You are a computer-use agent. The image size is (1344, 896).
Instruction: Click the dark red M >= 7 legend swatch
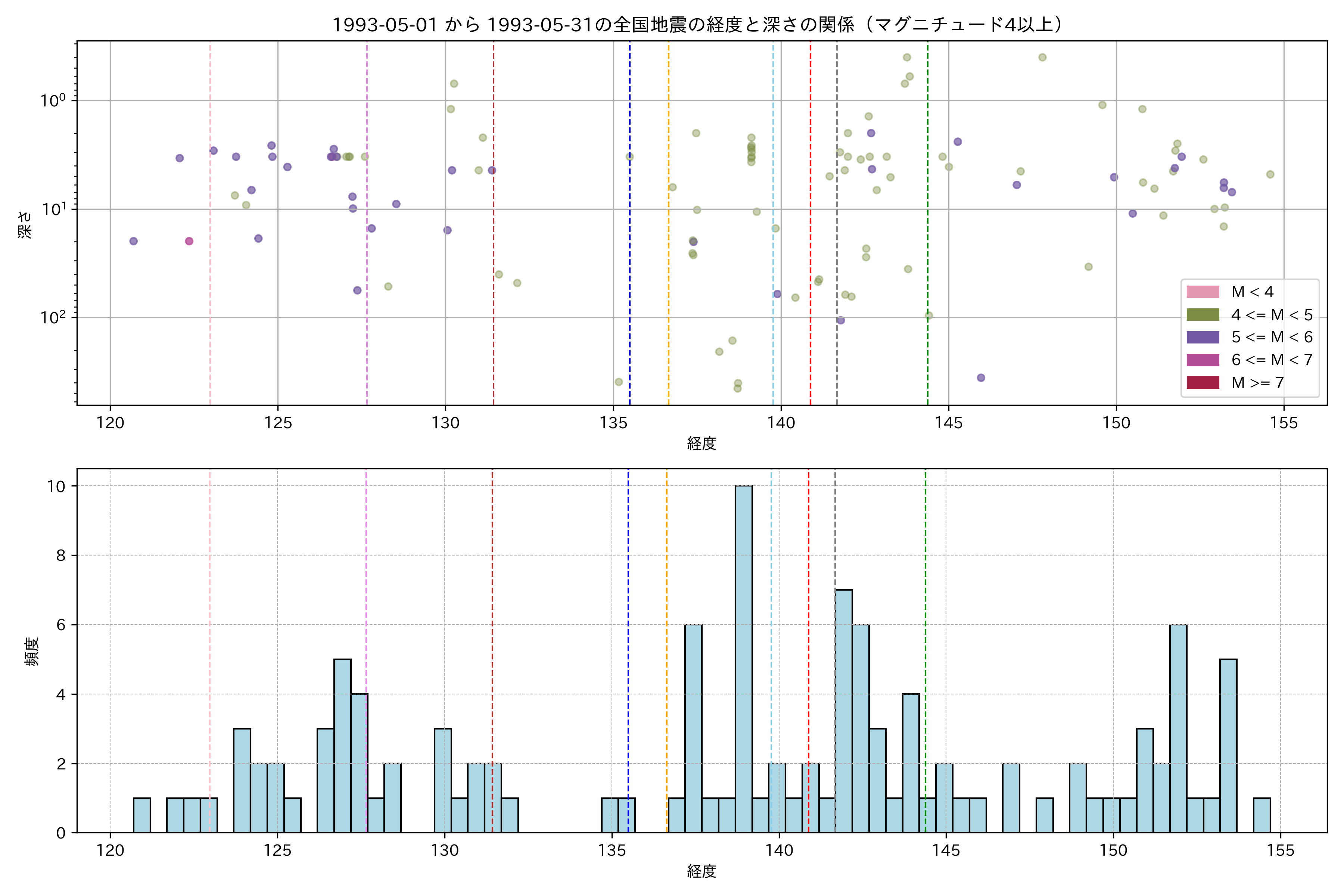[x=1202, y=383]
